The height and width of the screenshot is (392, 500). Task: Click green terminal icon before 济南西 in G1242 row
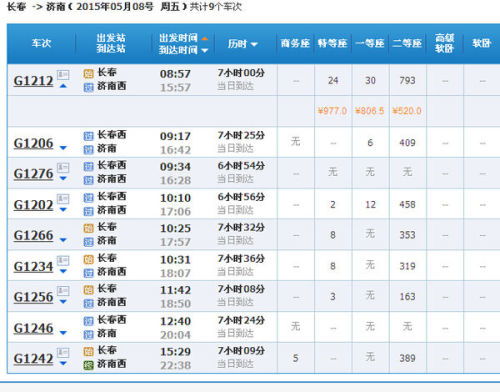[88, 365]
